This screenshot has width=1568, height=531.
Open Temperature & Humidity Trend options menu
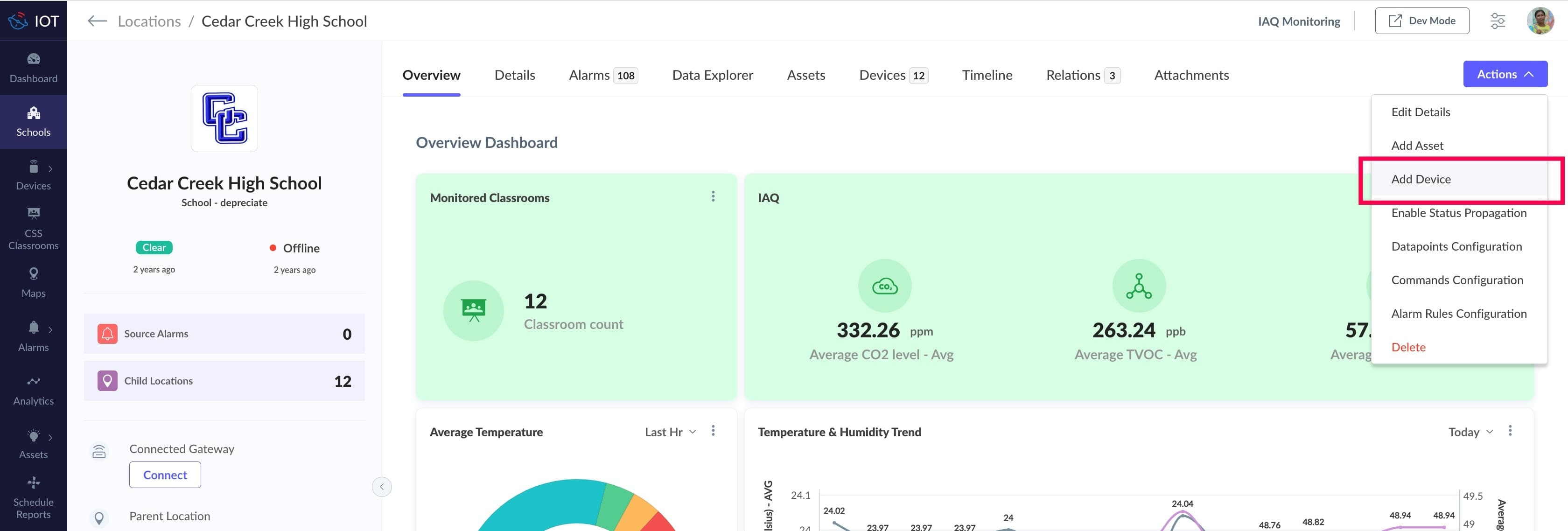pyautogui.click(x=1510, y=431)
